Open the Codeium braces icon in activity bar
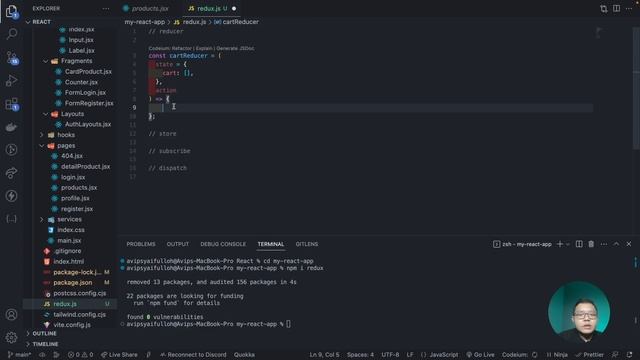The height and width of the screenshot is (360, 640). (x=11, y=219)
